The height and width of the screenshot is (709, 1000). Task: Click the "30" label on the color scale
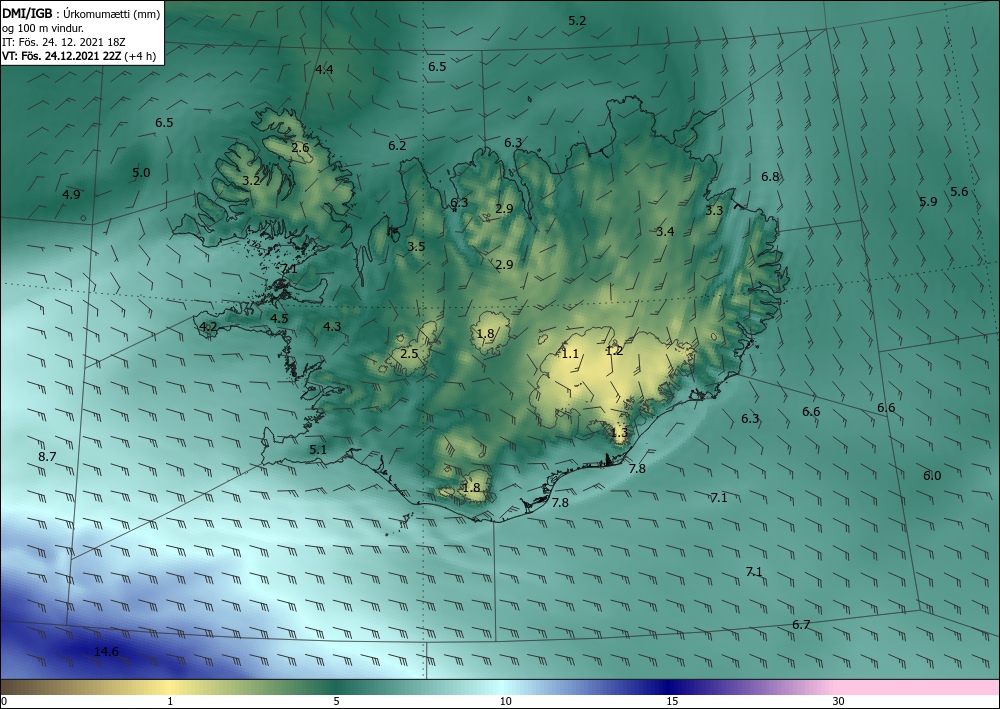[x=839, y=701]
